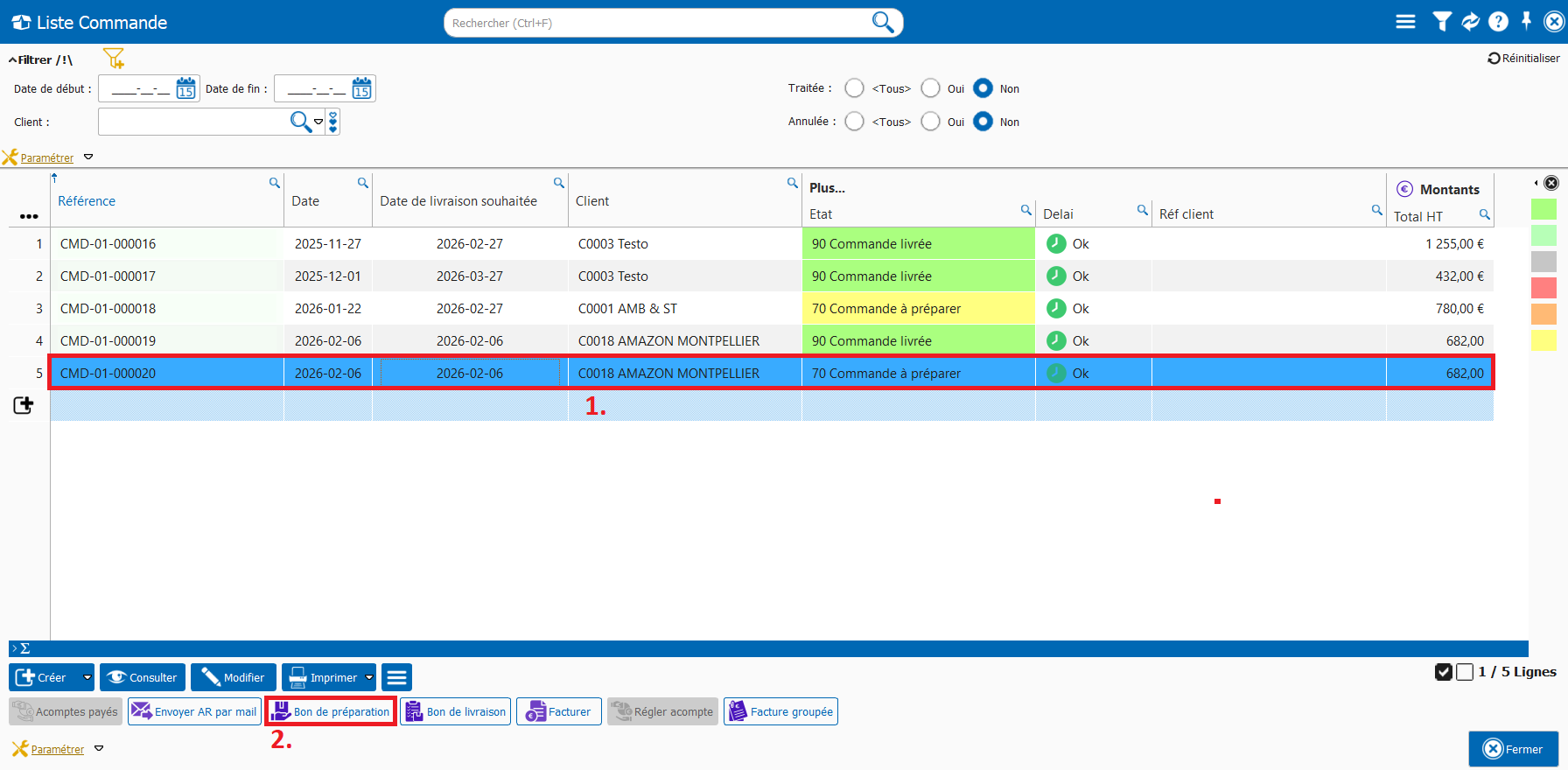Viewport: 1568px width, 770px height.
Task: Click the pin icon in the title bar
Action: click(1526, 22)
